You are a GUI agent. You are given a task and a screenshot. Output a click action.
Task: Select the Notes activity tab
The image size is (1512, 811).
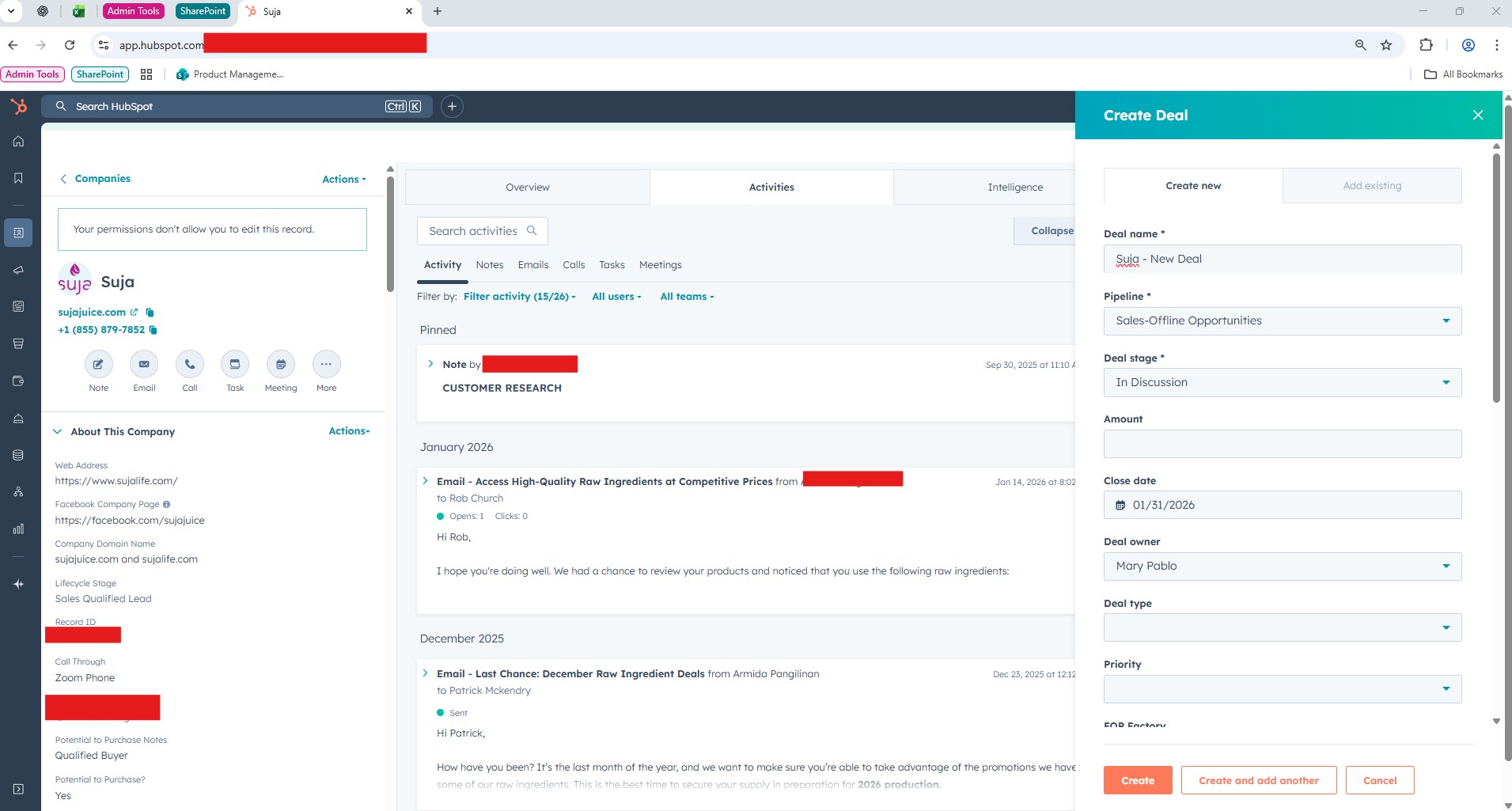coord(490,265)
